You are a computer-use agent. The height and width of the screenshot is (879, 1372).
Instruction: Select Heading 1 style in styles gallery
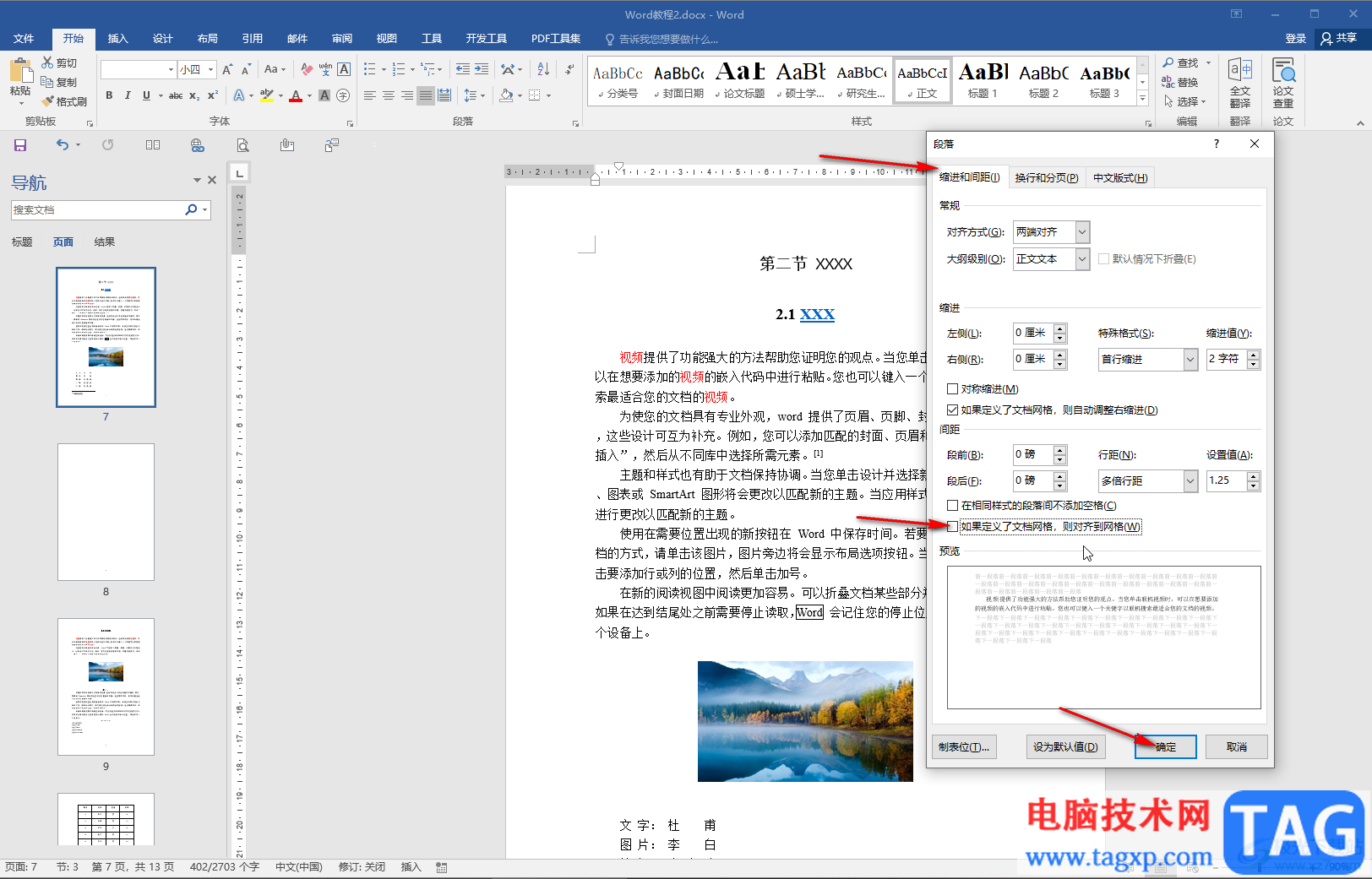click(983, 81)
